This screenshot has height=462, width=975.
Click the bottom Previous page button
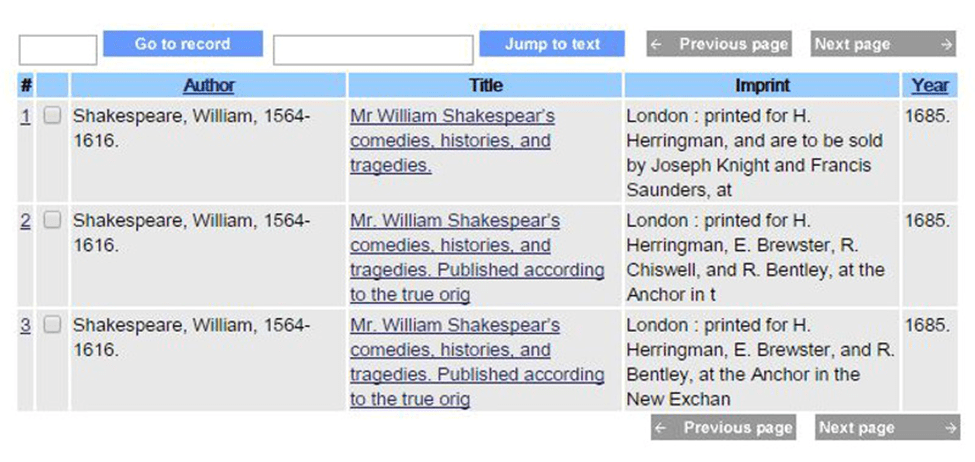pos(723,428)
